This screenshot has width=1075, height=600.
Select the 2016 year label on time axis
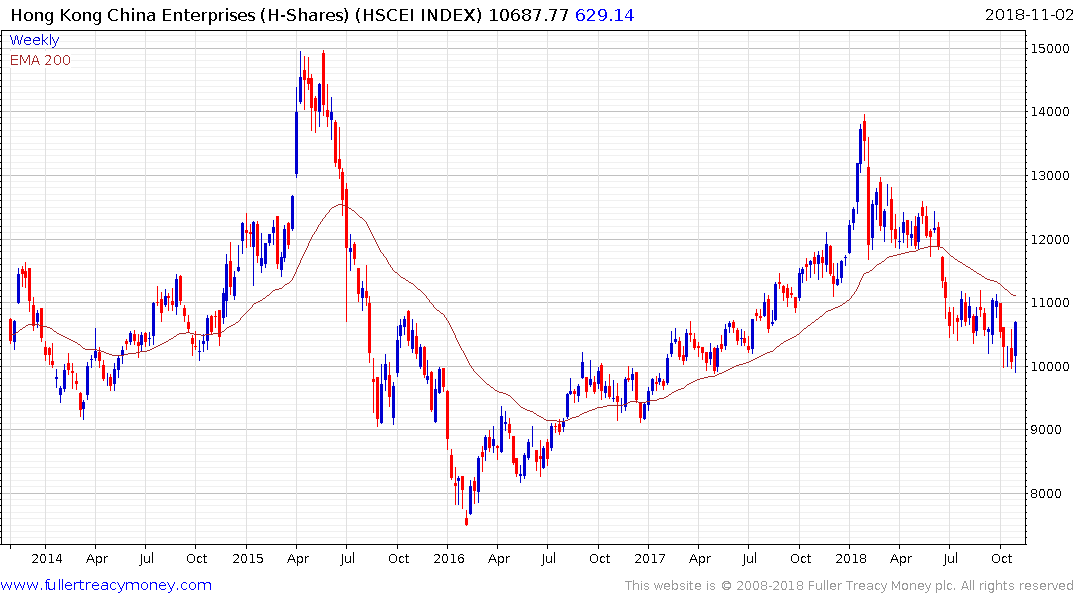448,558
